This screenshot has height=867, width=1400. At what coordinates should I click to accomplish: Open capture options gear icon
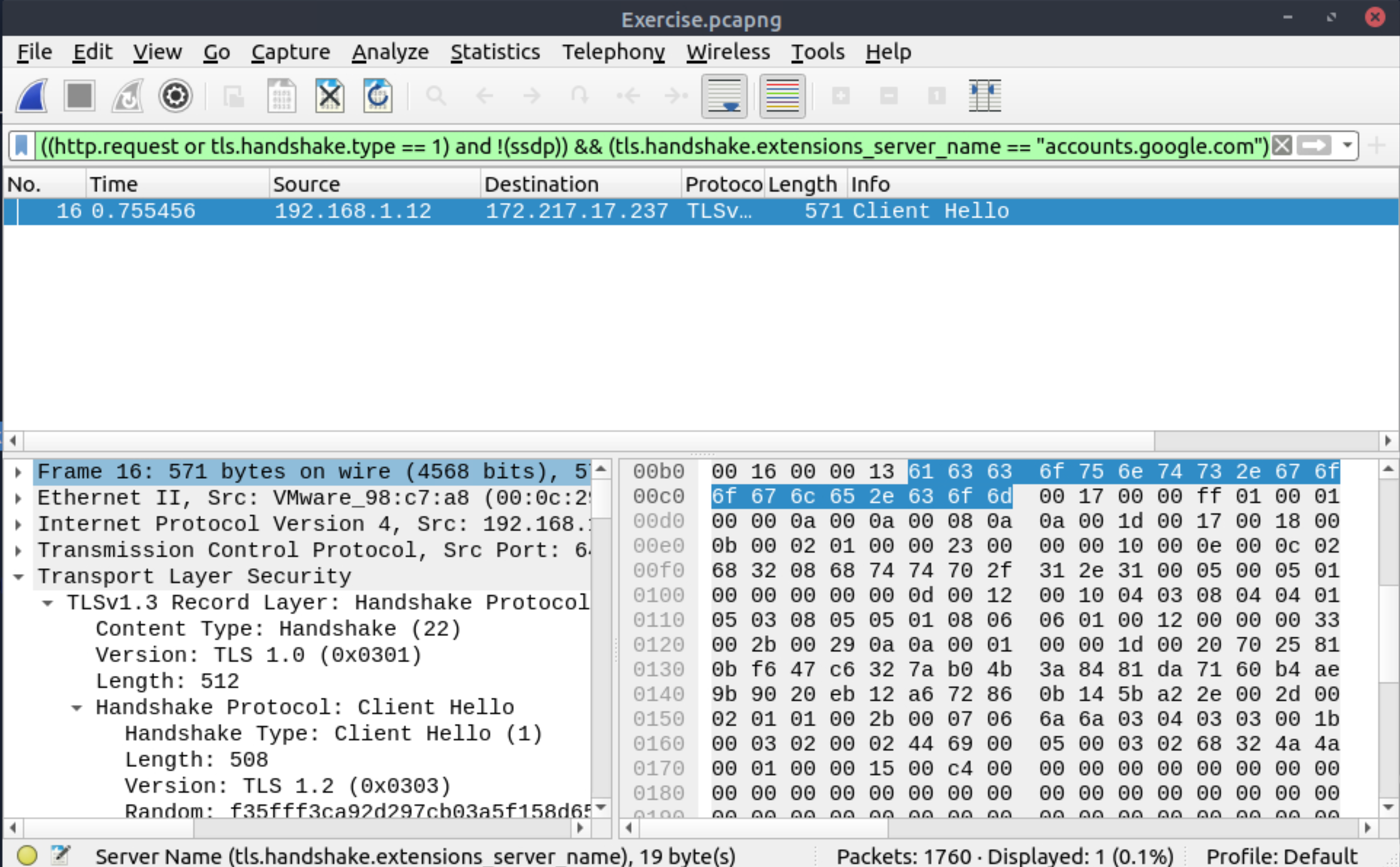click(175, 95)
